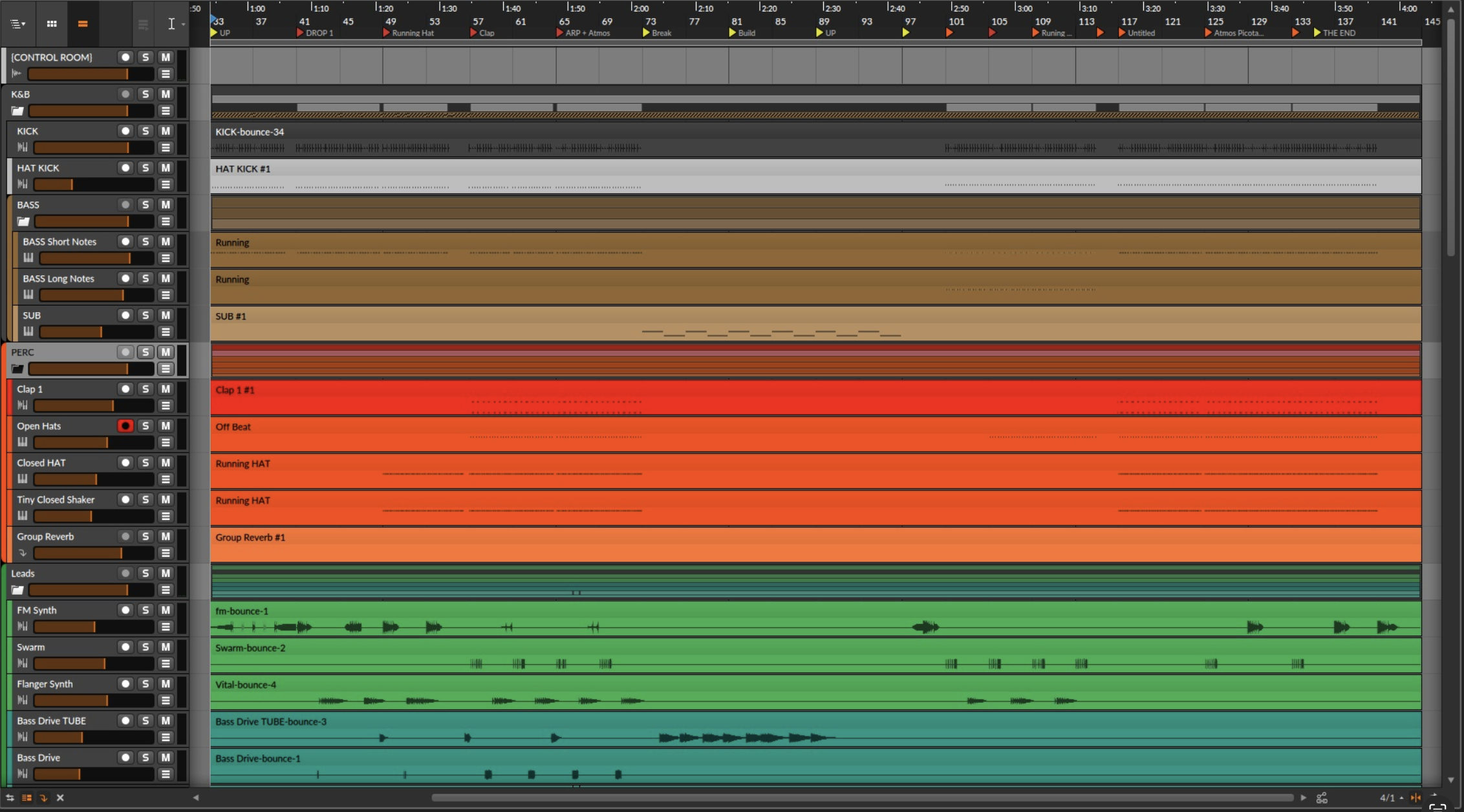Toggle the orange snap-to-grid icon
The width and height of the screenshot is (1464, 812).
pos(1416,798)
